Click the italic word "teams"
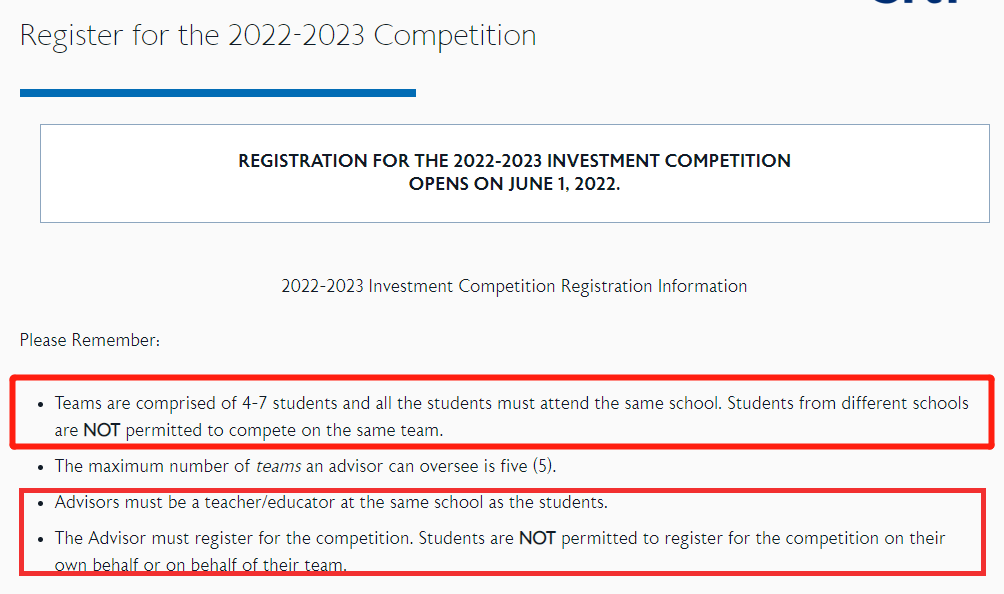1004x594 pixels. point(278,466)
